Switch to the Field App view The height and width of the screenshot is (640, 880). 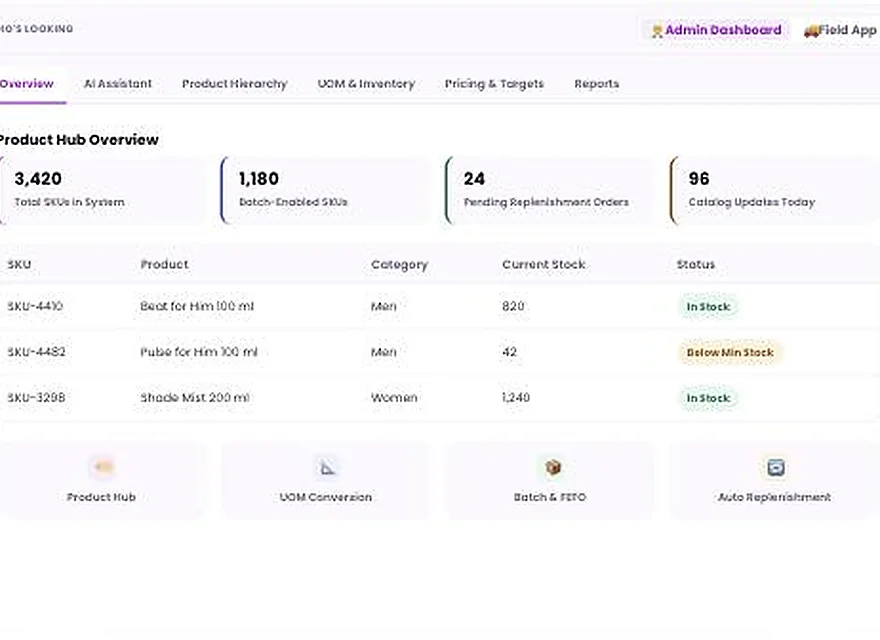[x=840, y=30]
